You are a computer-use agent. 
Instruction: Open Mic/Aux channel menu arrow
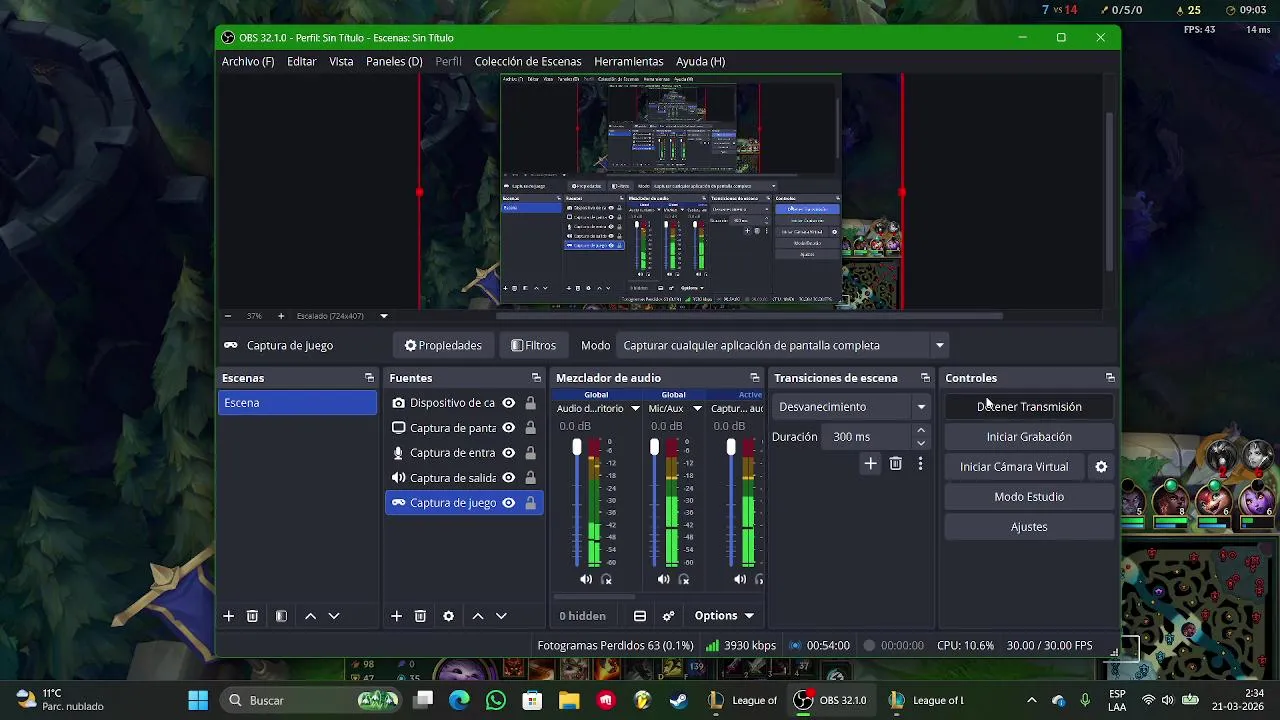pyautogui.click(x=697, y=408)
